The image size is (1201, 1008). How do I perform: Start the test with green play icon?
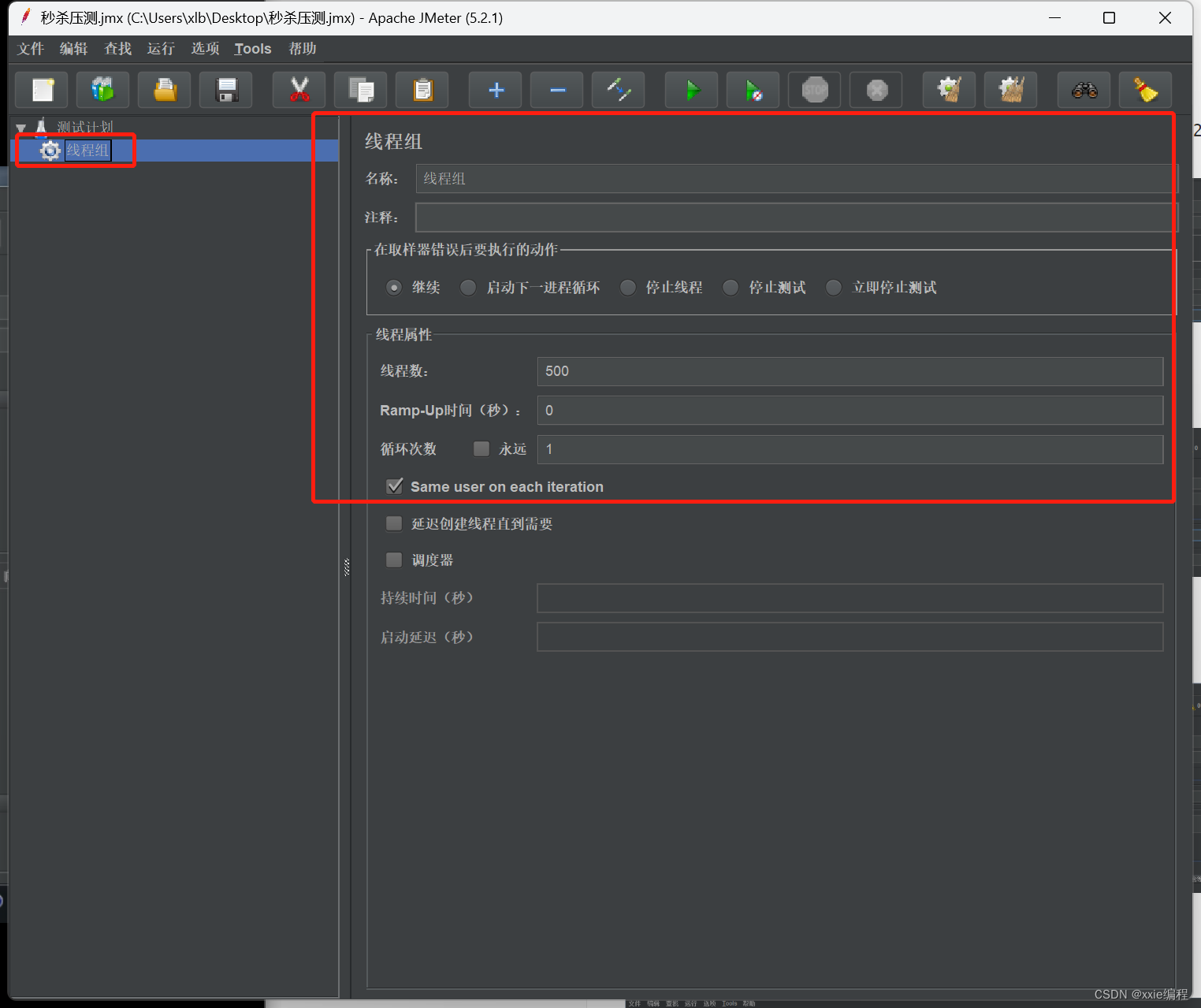[x=692, y=90]
